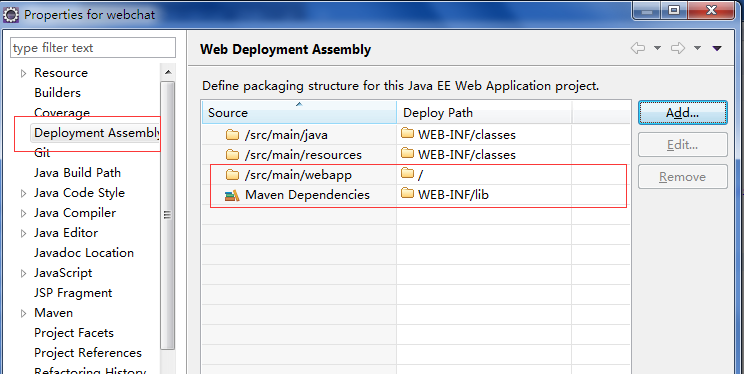This screenshot has width=744, height=374.
Task: Open the view menu black triangle
Action: [x=717, y=48]
